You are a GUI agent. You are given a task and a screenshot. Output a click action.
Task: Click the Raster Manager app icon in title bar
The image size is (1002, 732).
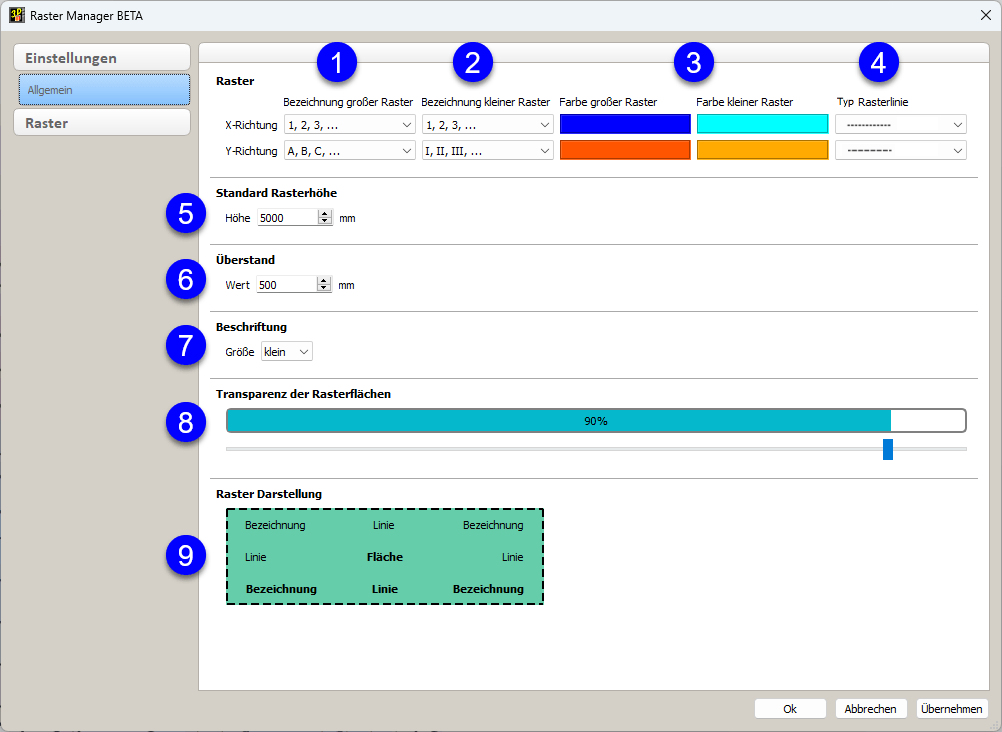tap(17, 15)
